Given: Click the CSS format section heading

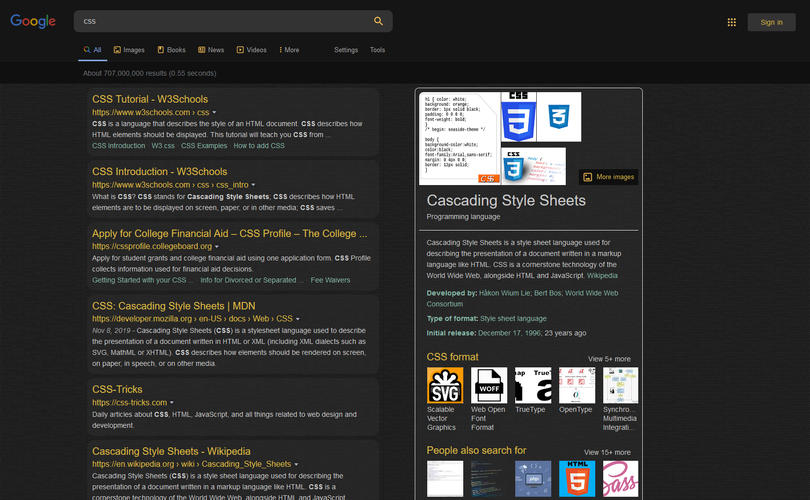Looking at the screenshot, I should pyautogui.click(x=453, y=357).
